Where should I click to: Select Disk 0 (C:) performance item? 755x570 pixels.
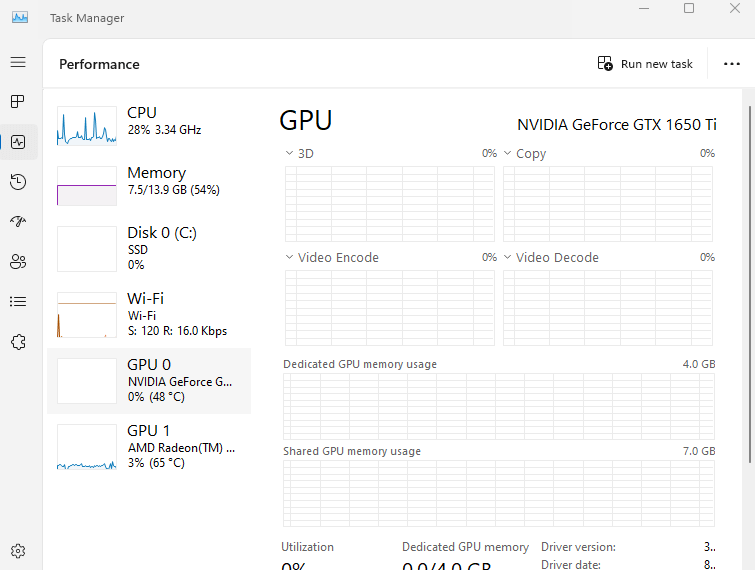click(149, 249)
